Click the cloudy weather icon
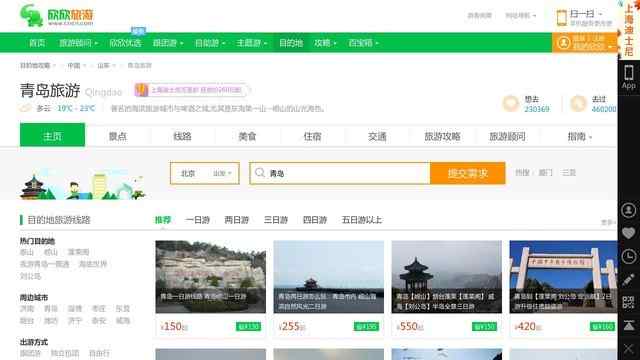 click(x=25, y=108)
